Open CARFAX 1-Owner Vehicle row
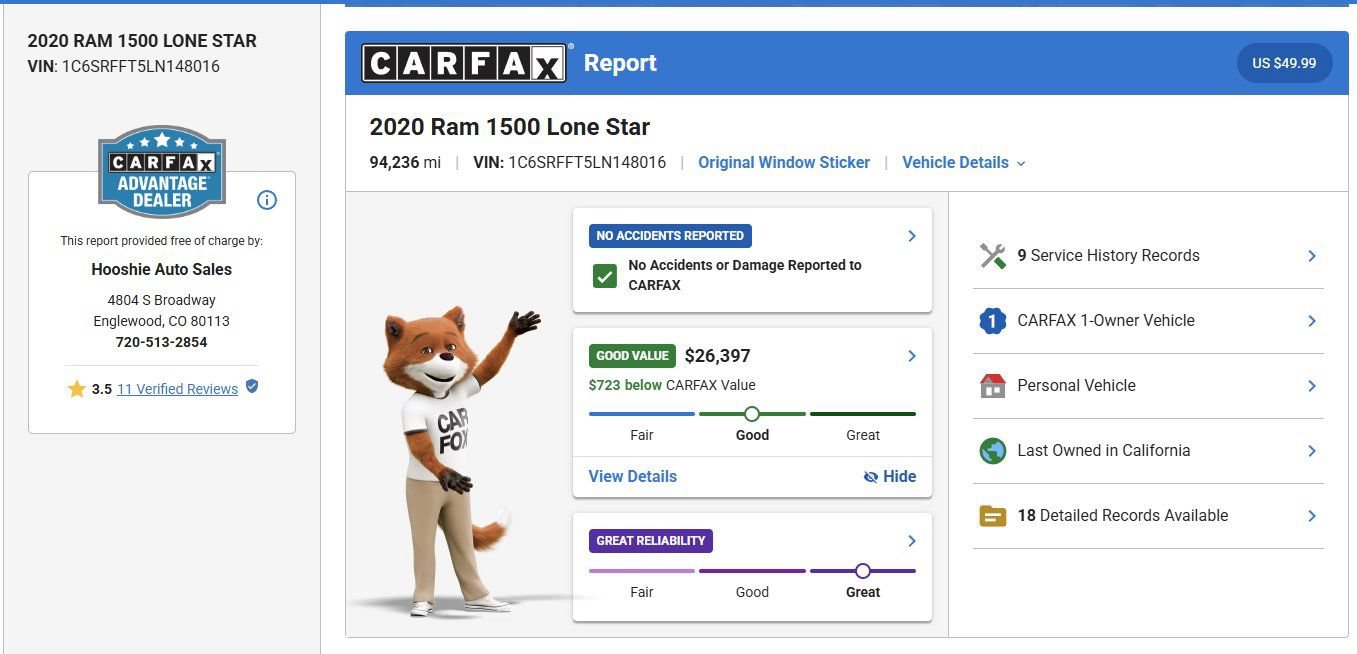The width and height of the screenshot is (1357, 654). pos(1148,321)
